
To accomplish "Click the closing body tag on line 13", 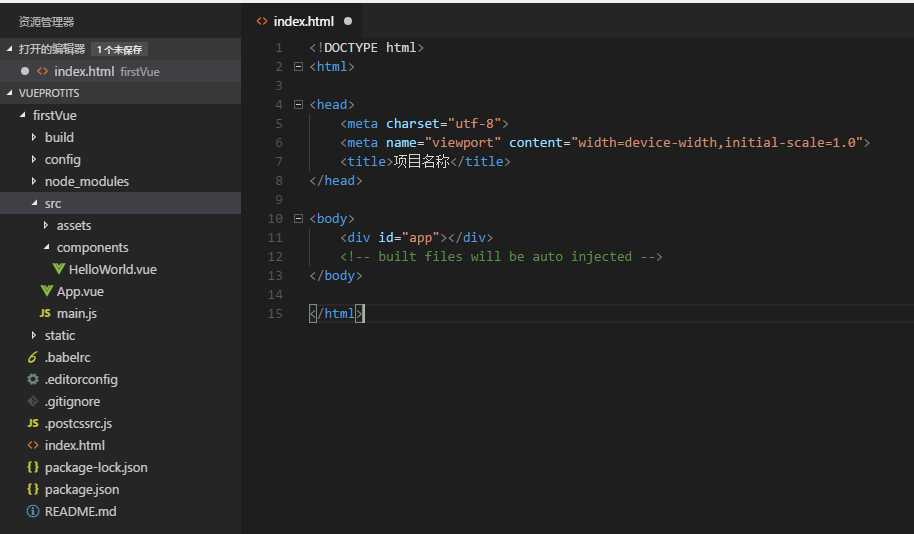I will (x=336, y=275).
